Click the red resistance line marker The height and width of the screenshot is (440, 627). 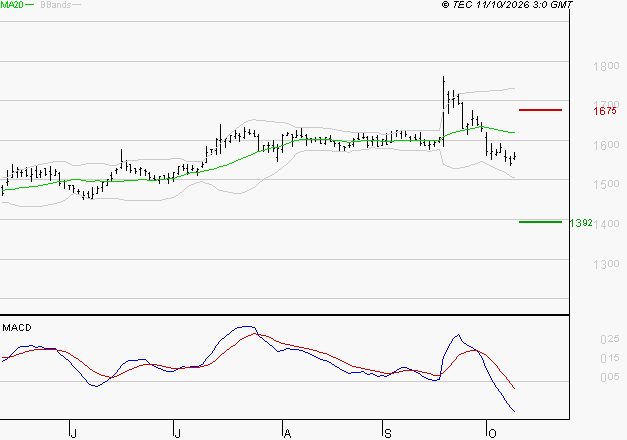pyautogui.click(x=540, y=110)
